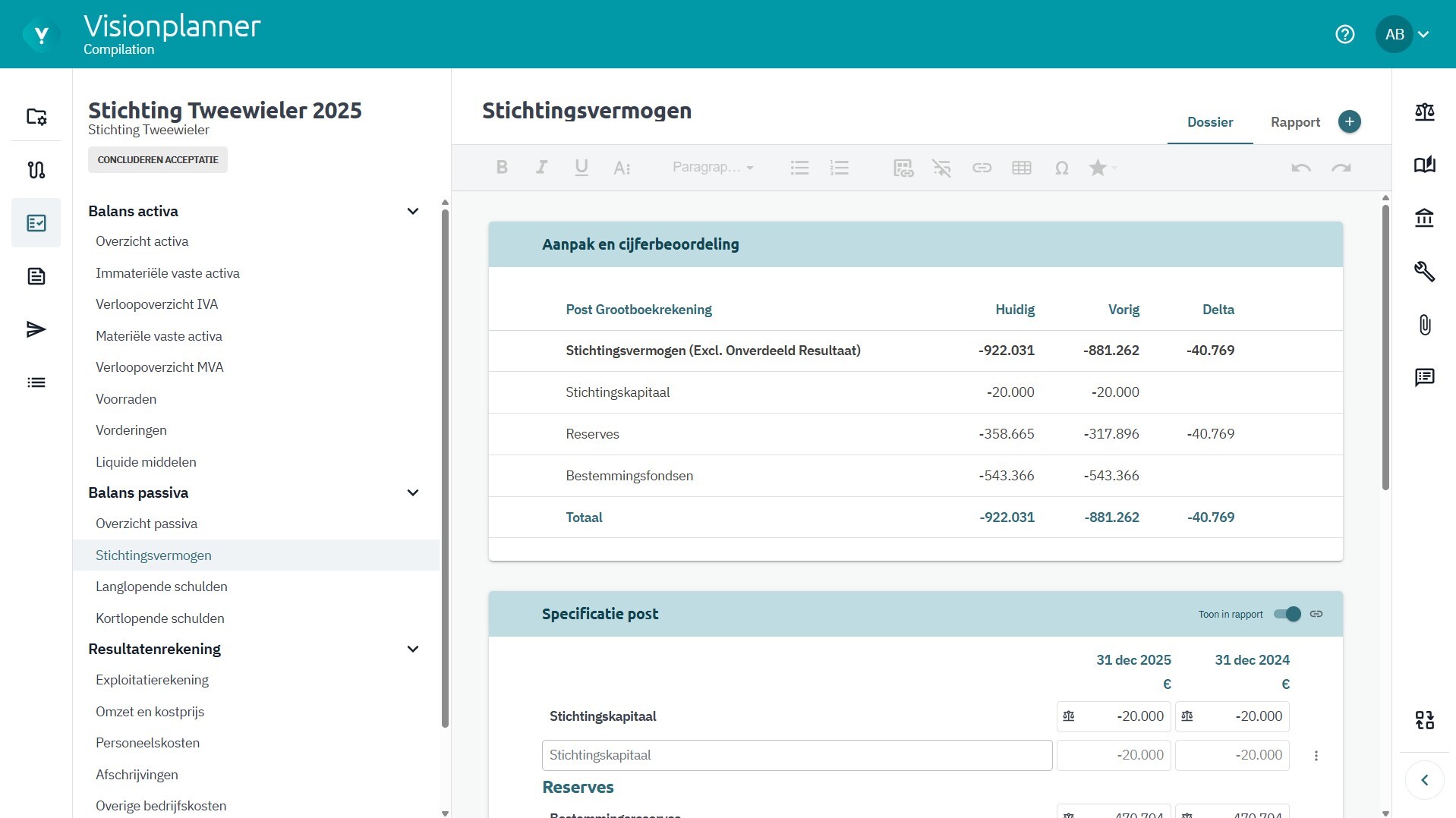
Task: Open the paperclip attachments icon
Action: click(x=1424, y=325)
